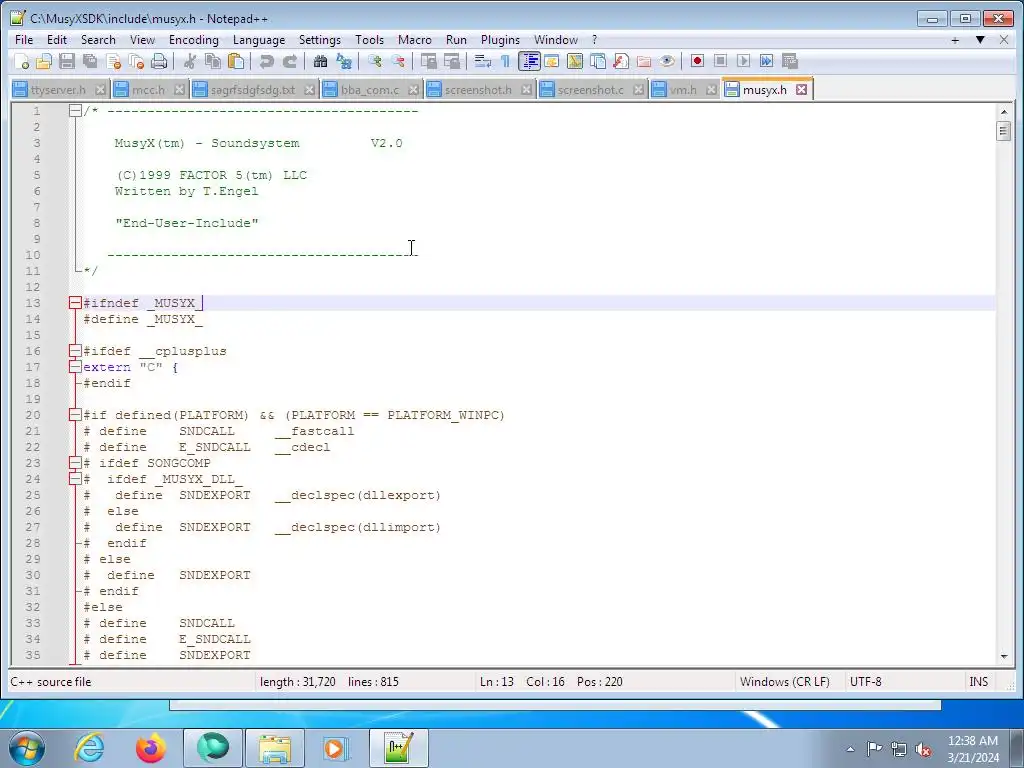The height and width of the screenshot is (768, 1024).
Task: Toggle the Show Indent Guide button
Action: [529, 61]
